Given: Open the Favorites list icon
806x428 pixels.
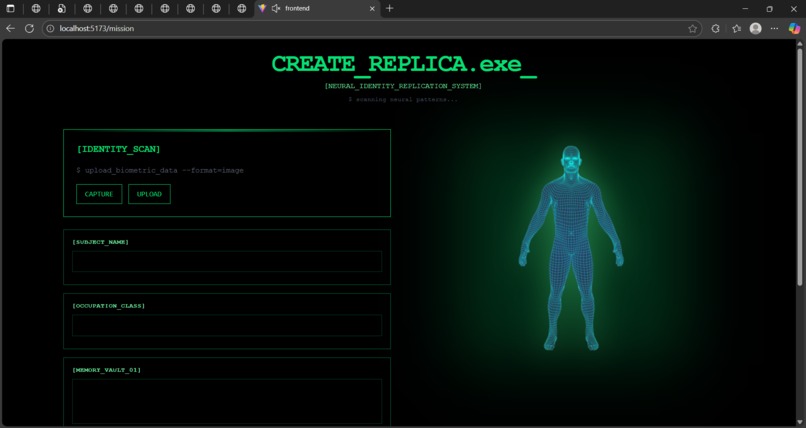Looking at the screenshot, I should pos(736,29).
